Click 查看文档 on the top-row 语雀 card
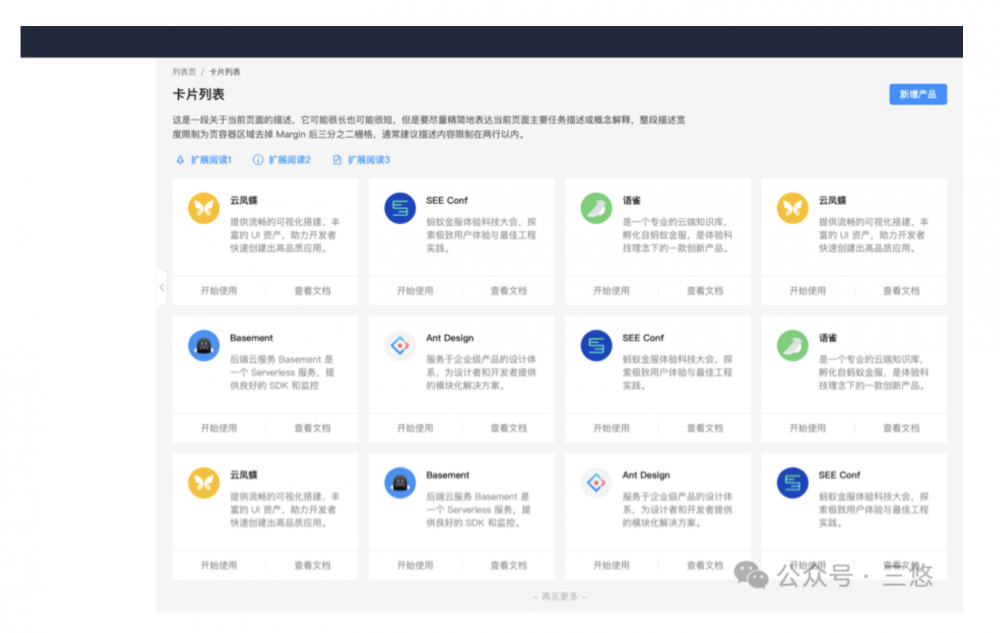 coord(704,291)
